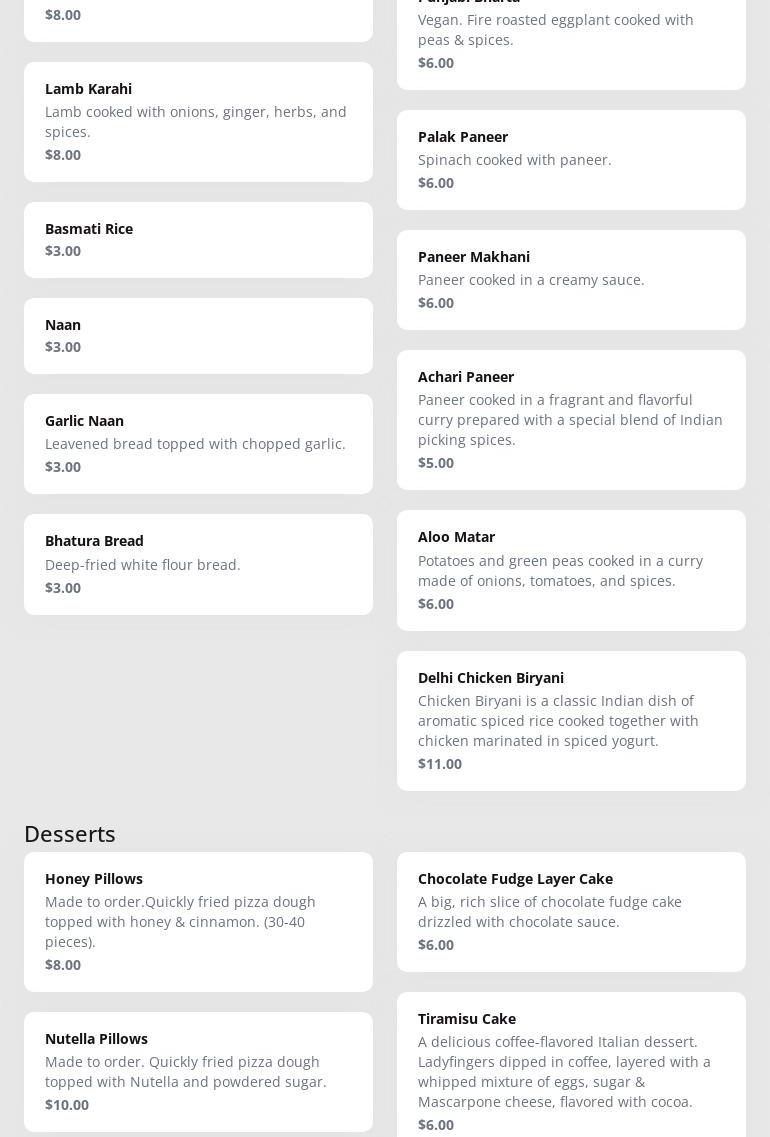Screen dimensions: 770x1137
Task: Open Chocolate Fudge Layer Cake item
Action: pos(571,911)
